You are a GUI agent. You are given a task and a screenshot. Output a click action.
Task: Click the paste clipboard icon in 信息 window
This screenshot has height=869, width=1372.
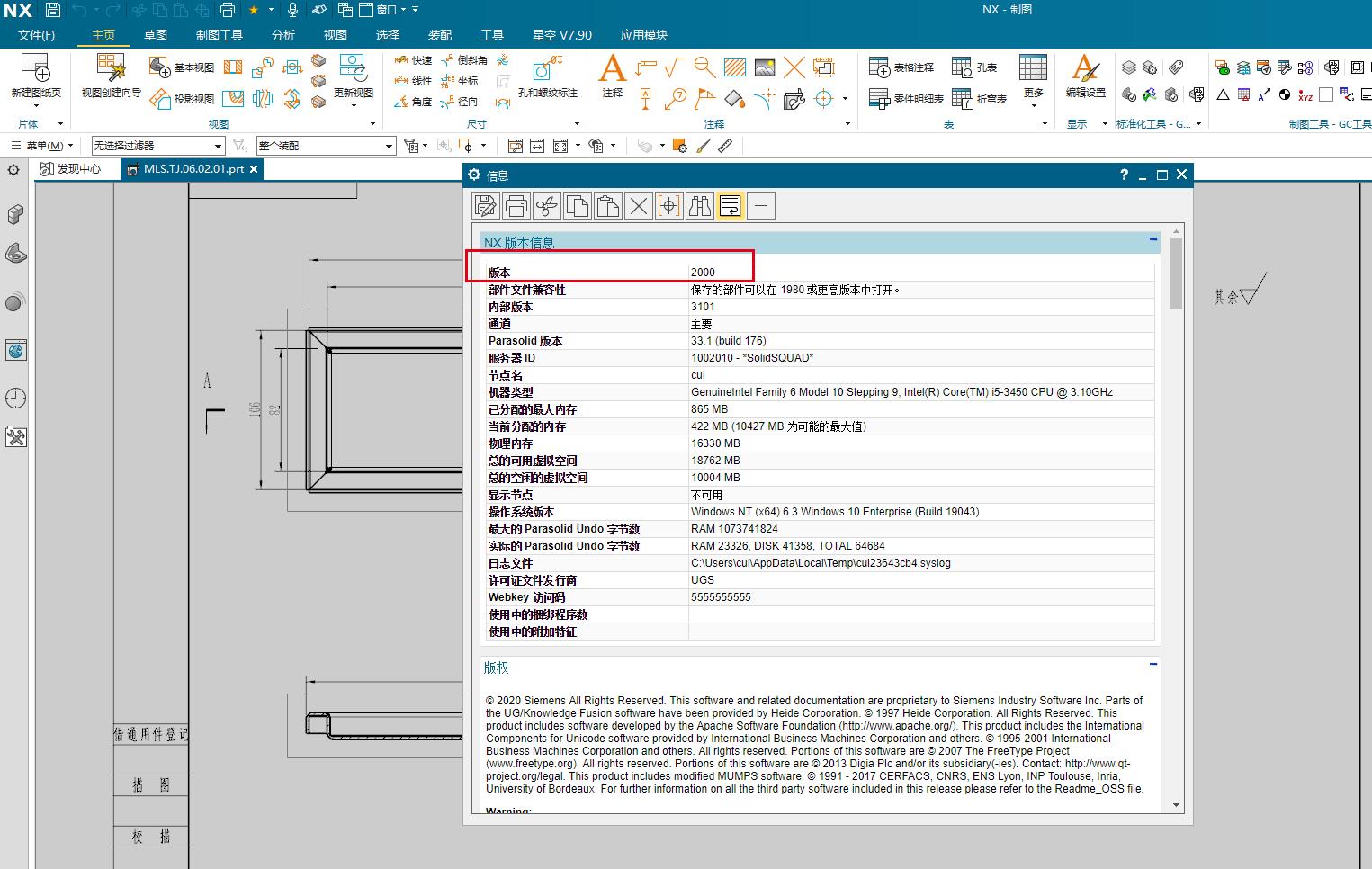tap(608, 206)
